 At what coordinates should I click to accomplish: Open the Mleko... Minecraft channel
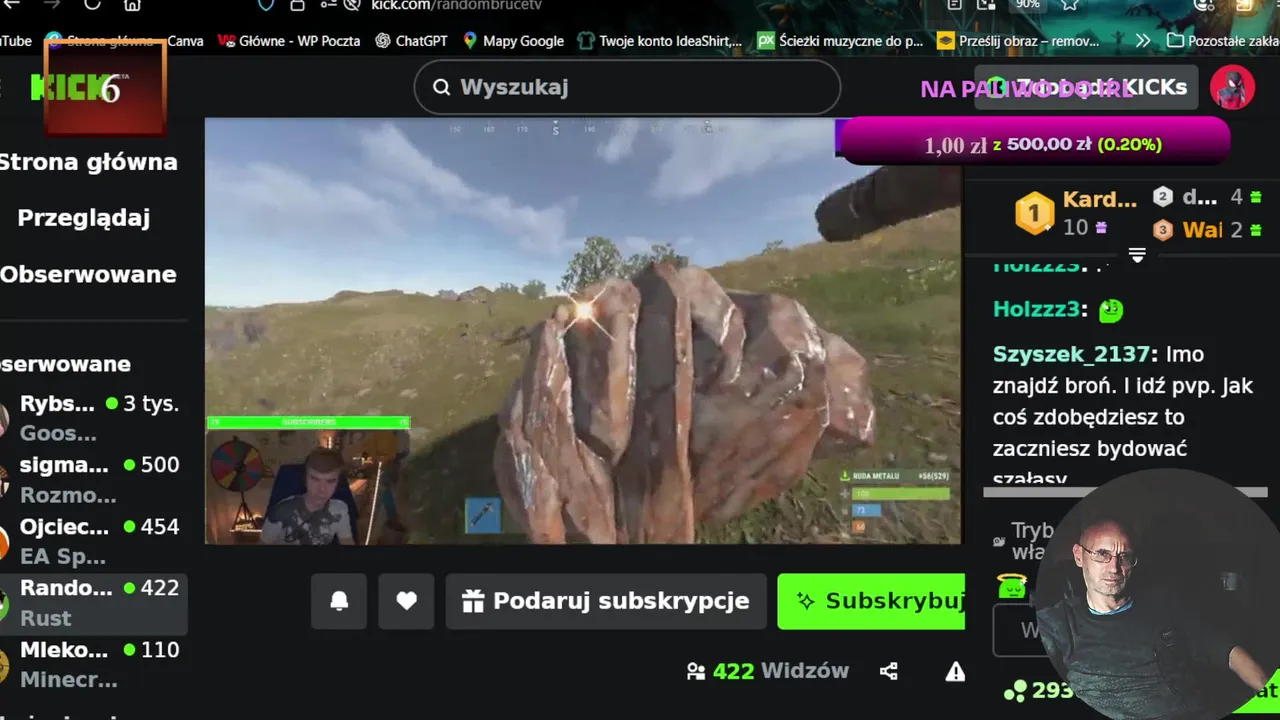click(94, 664)
